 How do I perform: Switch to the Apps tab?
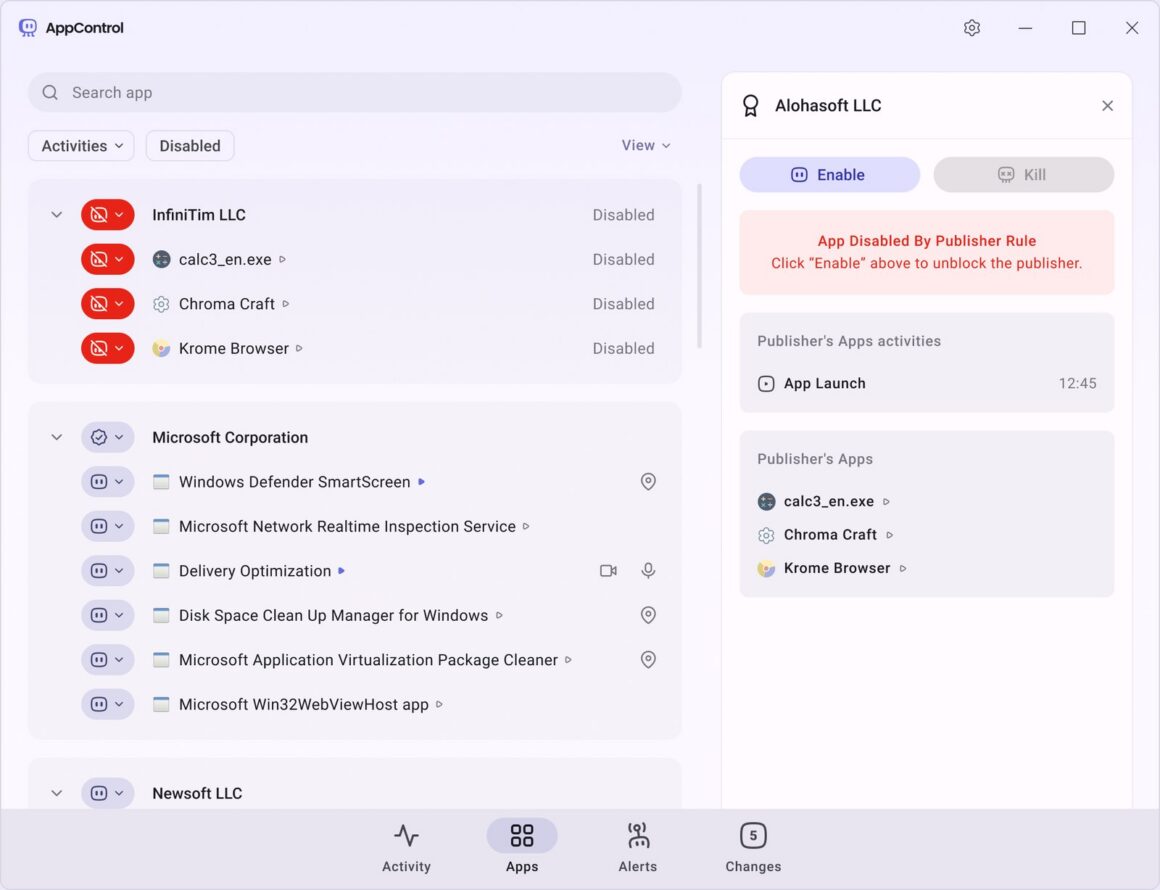coord(522,848)
